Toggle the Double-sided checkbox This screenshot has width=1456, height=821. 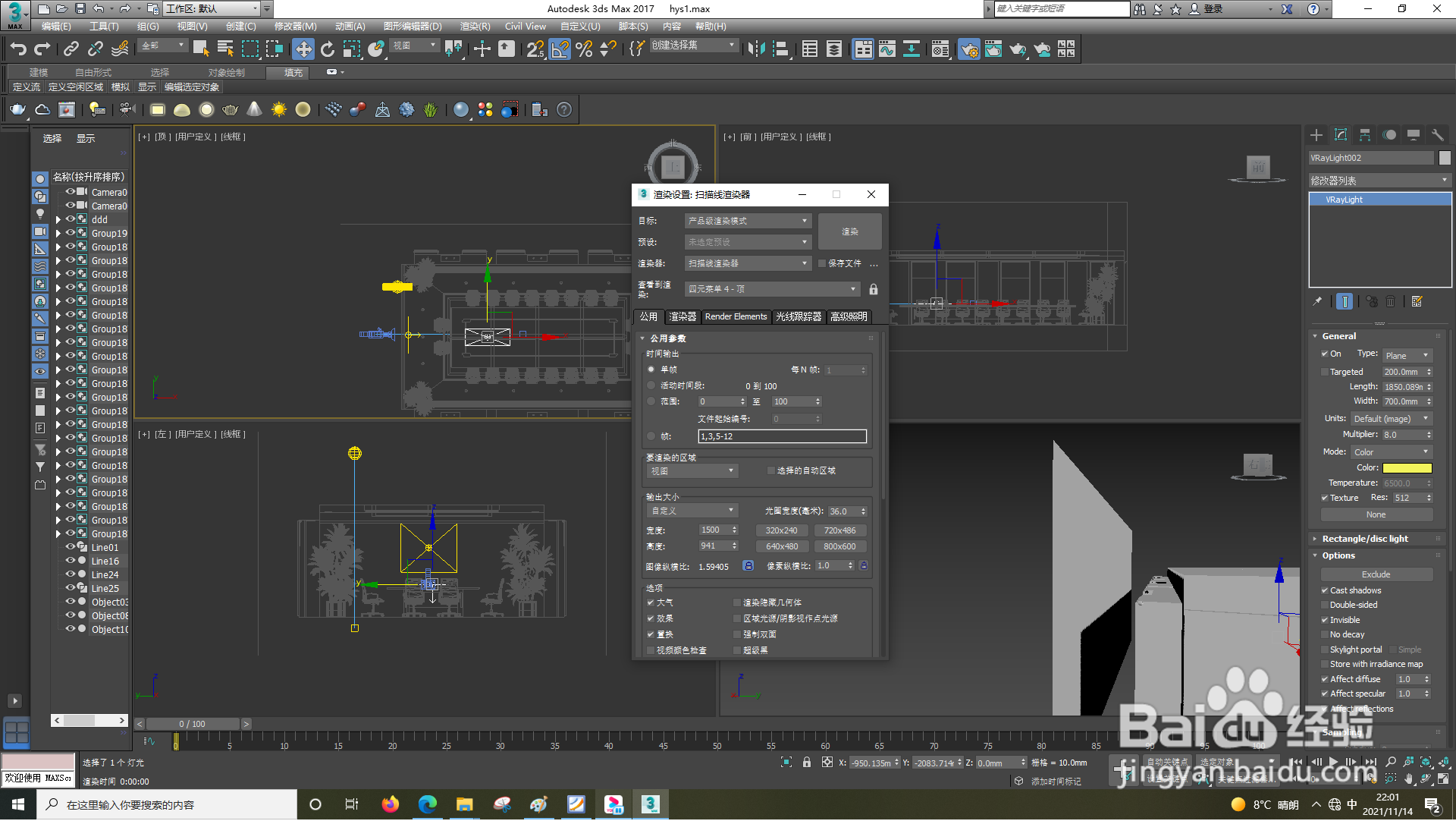pos(1324,606)
